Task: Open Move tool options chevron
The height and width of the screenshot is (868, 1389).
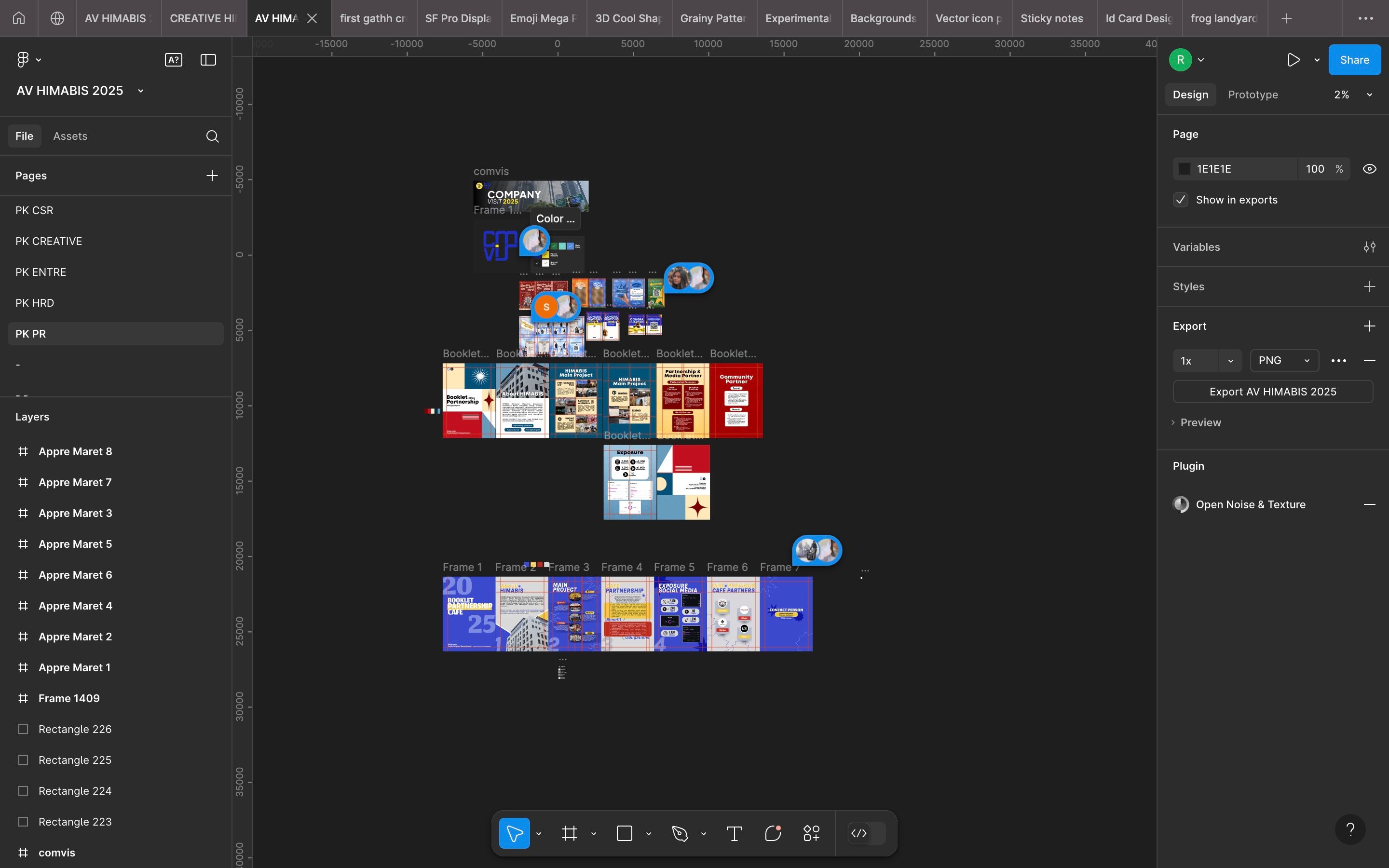Action: 538,833
